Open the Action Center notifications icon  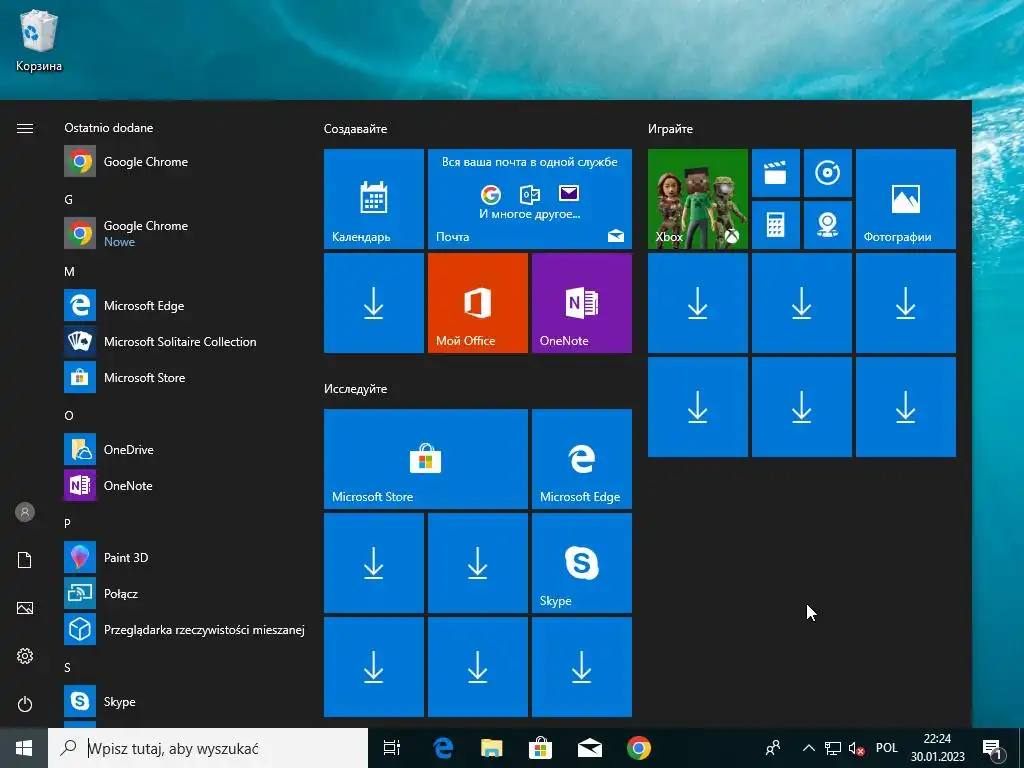pos(992,748)
